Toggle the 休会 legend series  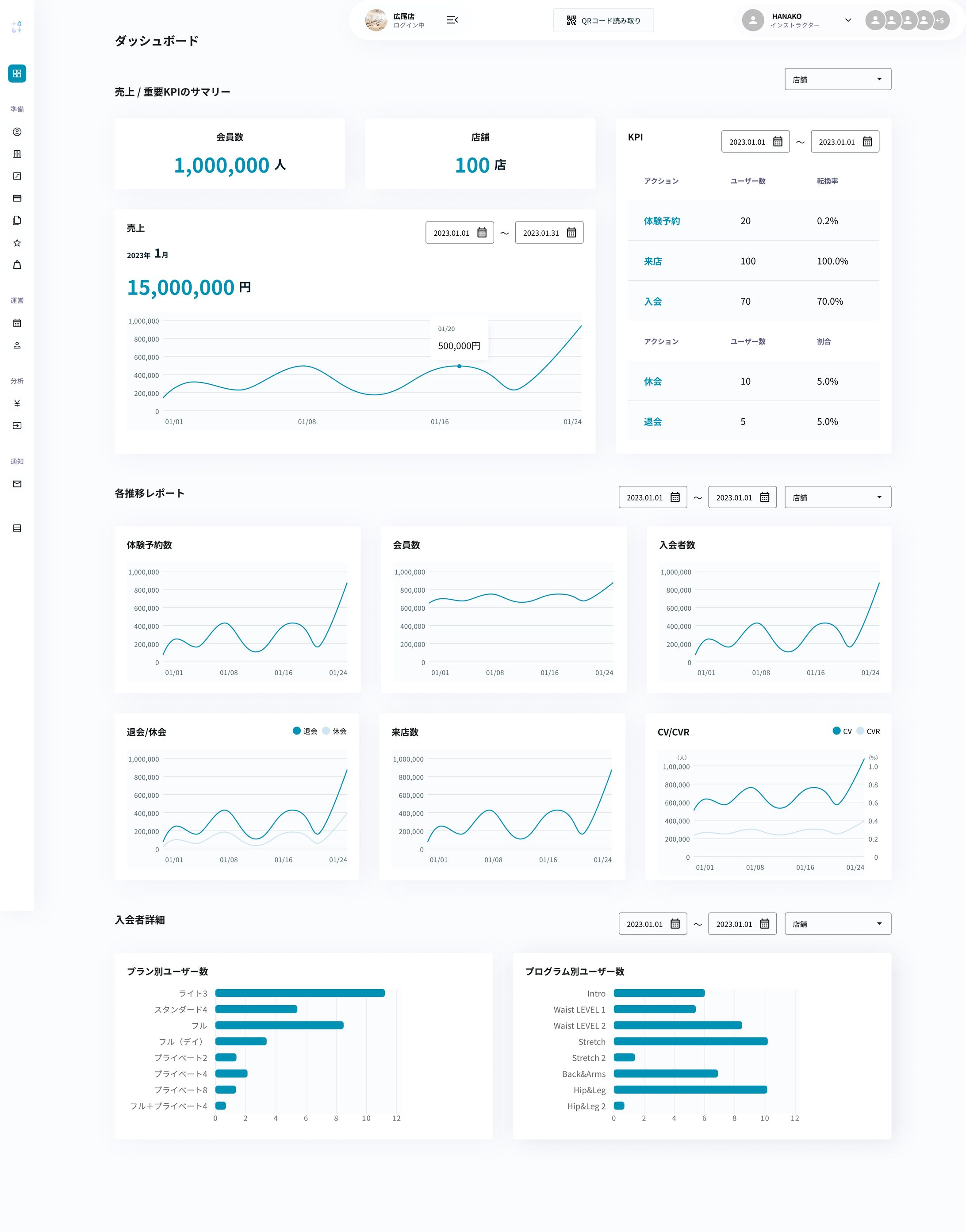(x=334, y=731)
